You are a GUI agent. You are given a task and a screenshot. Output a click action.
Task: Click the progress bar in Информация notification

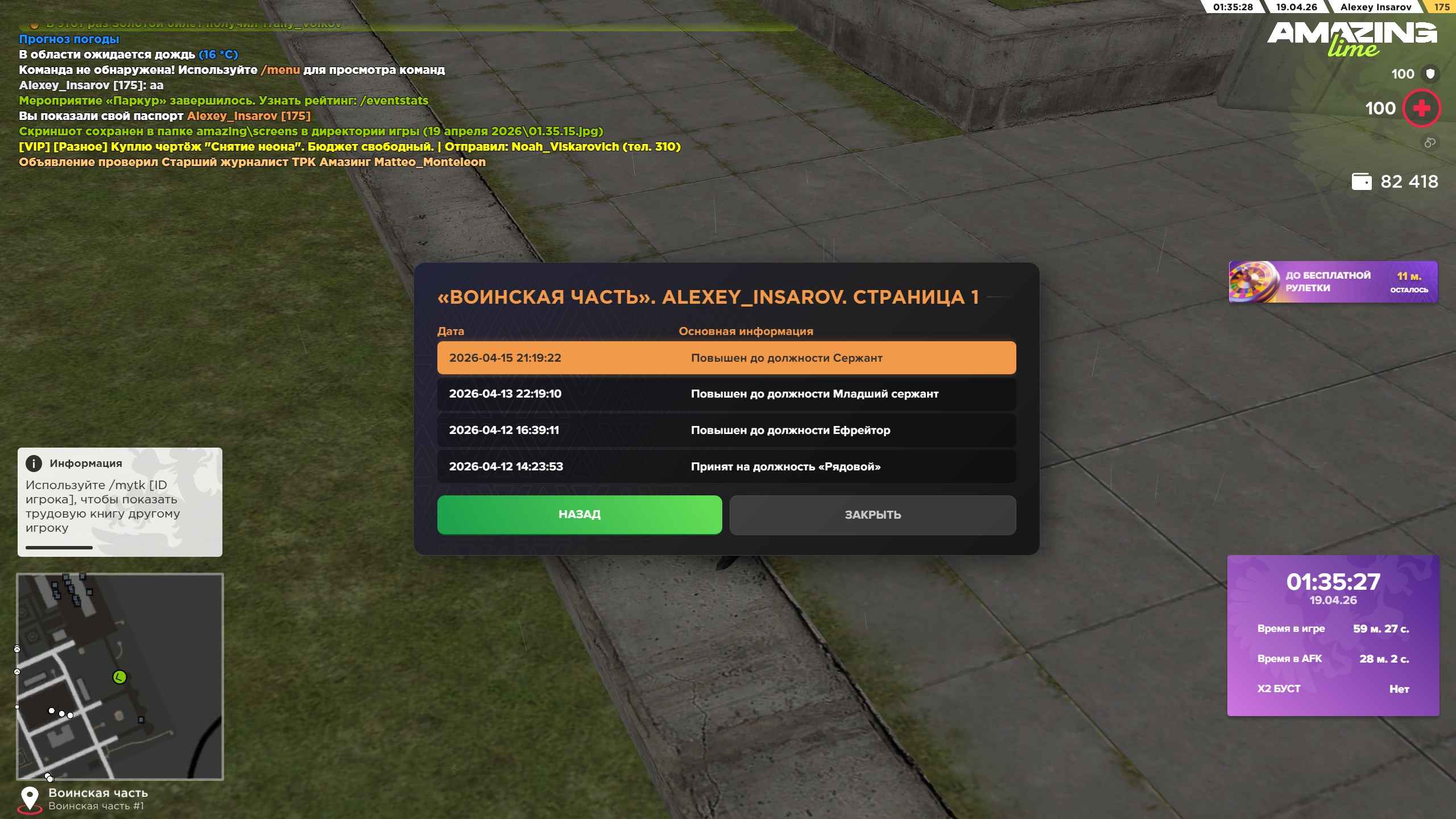[x=59, y=547]
